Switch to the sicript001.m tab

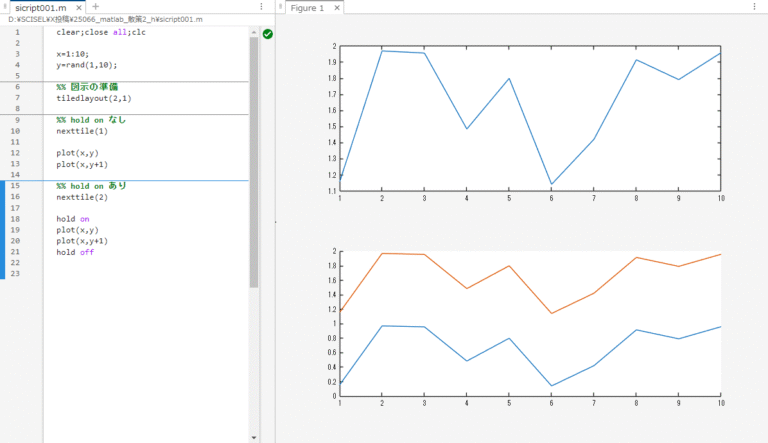(38, 7)
